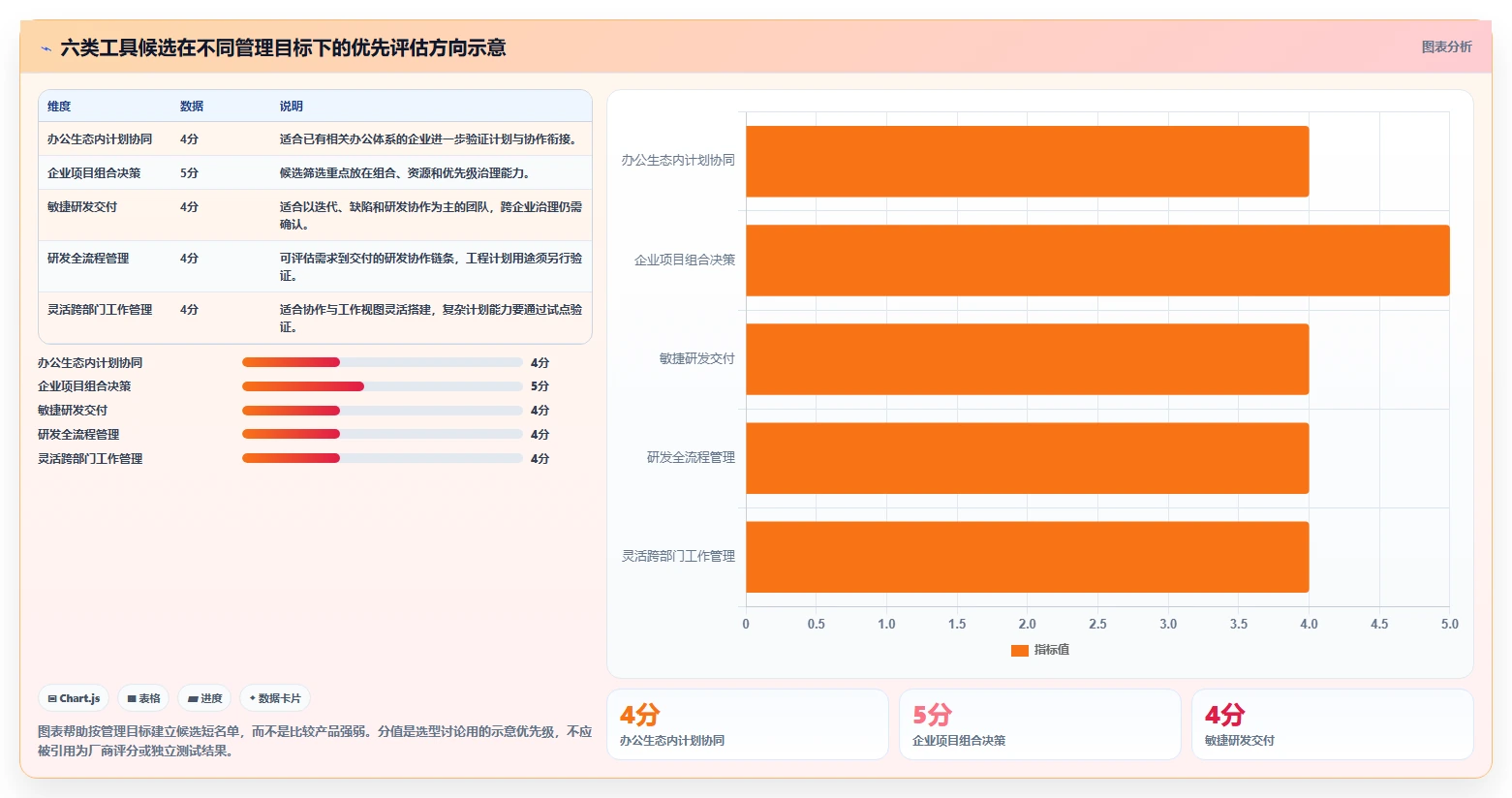Screen dimensions: 1512x798
Task: Select the 进度 chip
Action: pyautogui.click(x=204, y=698)
